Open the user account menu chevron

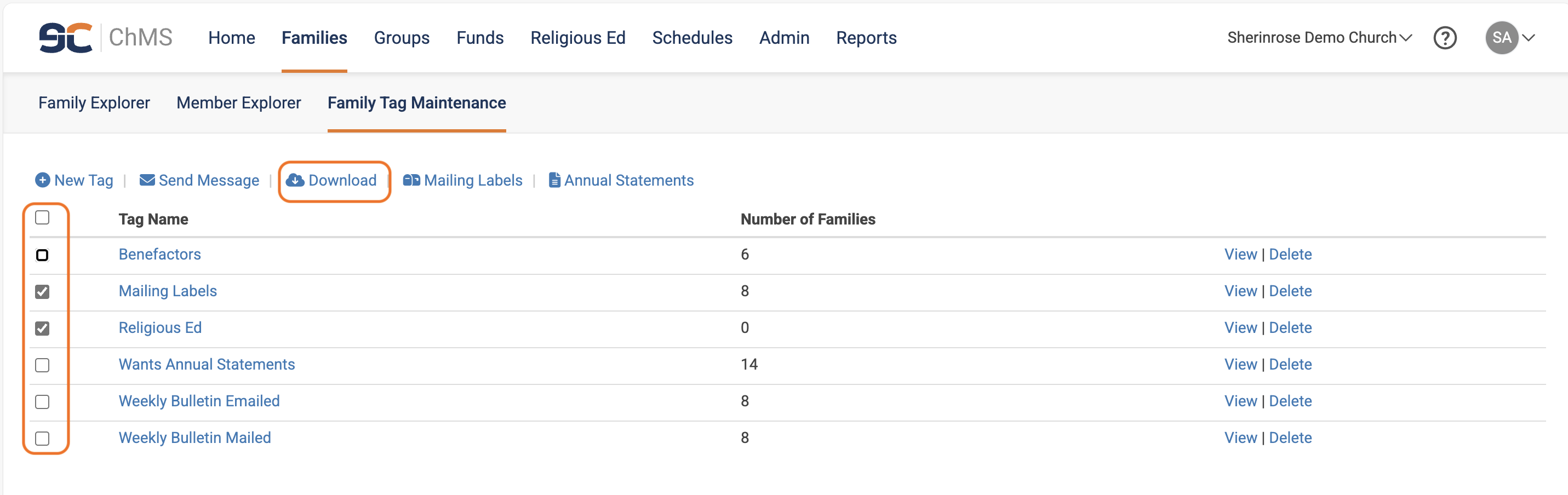(x=1529, y=38)
